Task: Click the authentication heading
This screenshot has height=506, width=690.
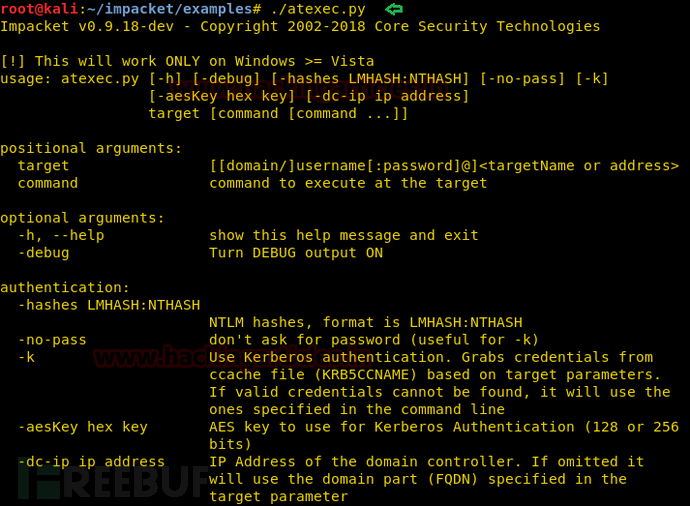Action: click(65, 288)
